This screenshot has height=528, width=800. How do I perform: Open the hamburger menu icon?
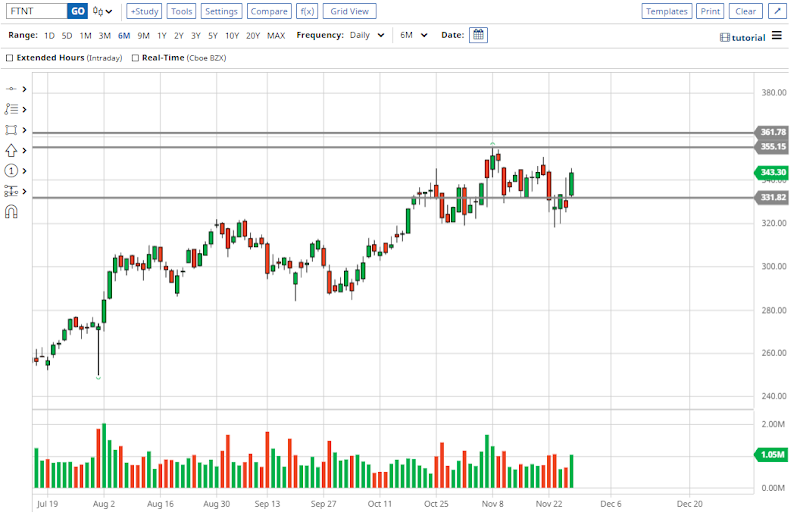[777, 36]
